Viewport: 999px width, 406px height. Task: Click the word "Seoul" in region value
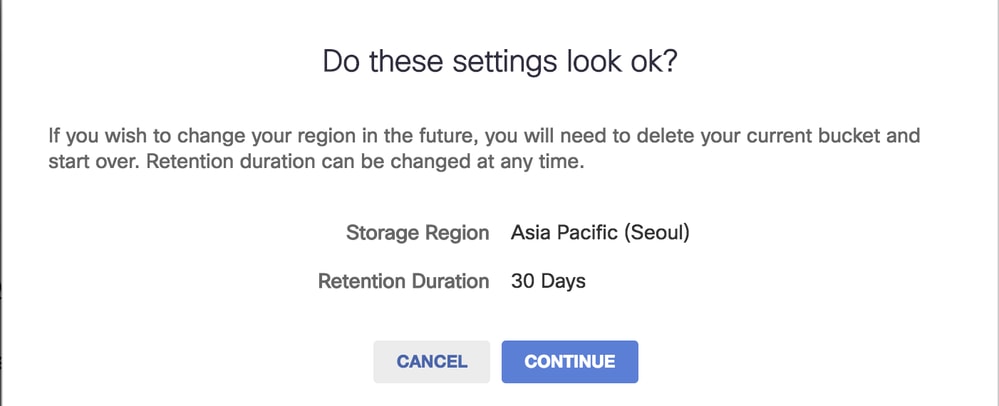[658, 233]
